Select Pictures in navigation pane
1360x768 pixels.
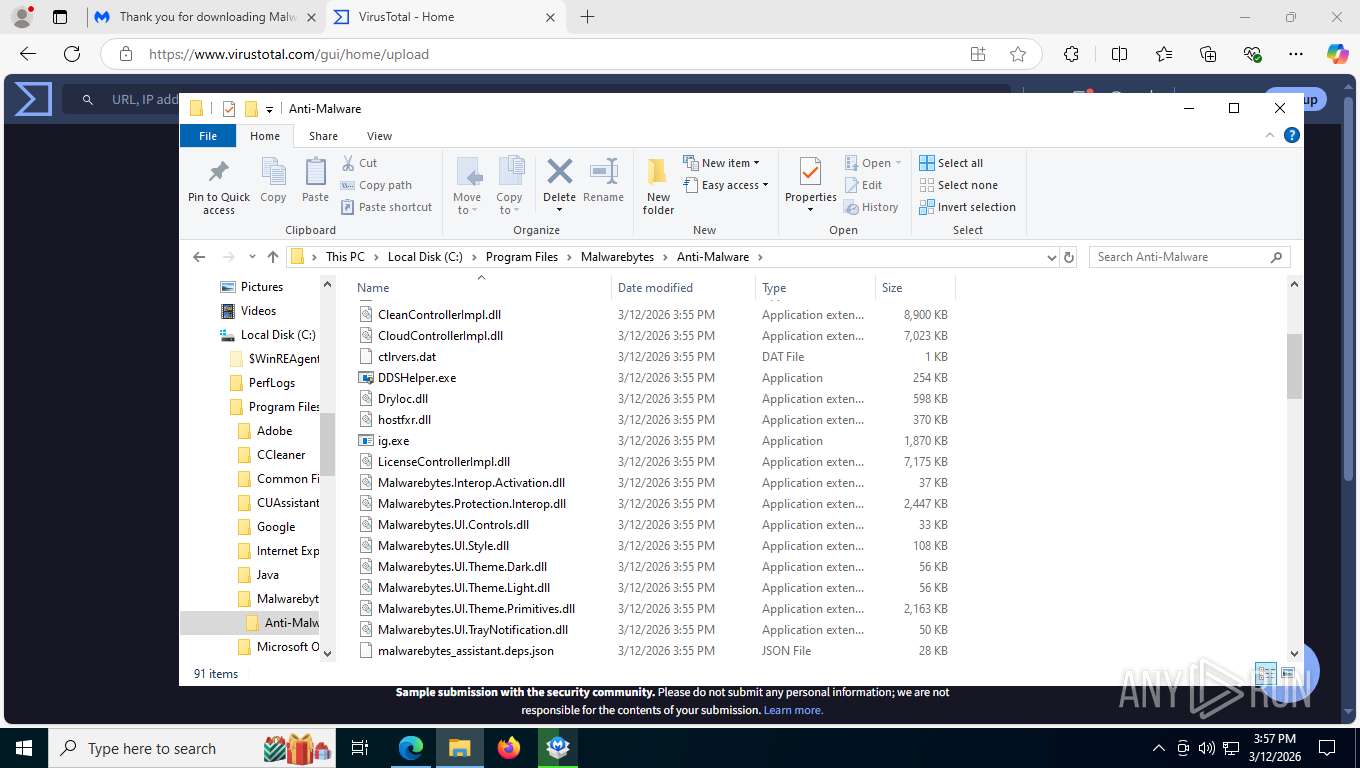pos(261,287)
